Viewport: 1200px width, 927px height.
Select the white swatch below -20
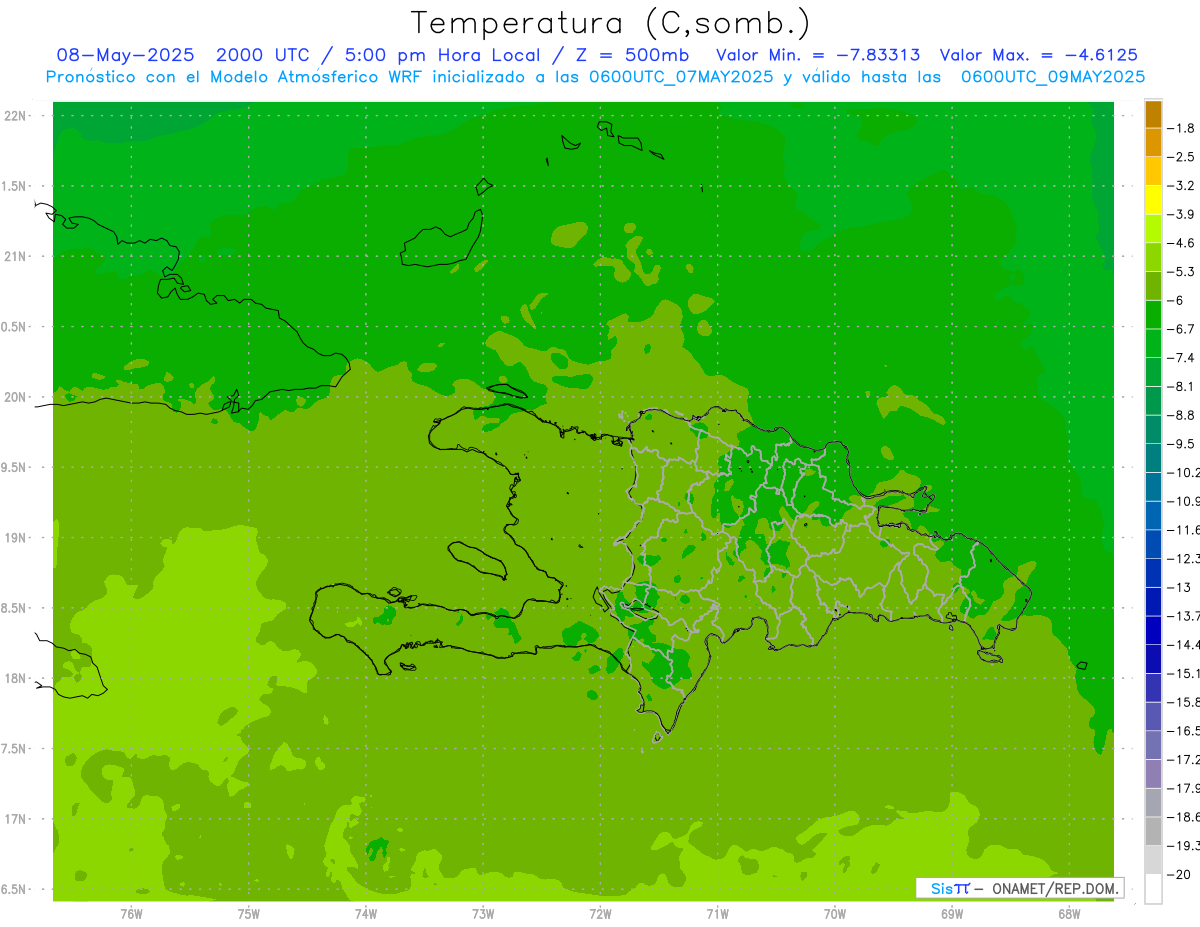1153,889
